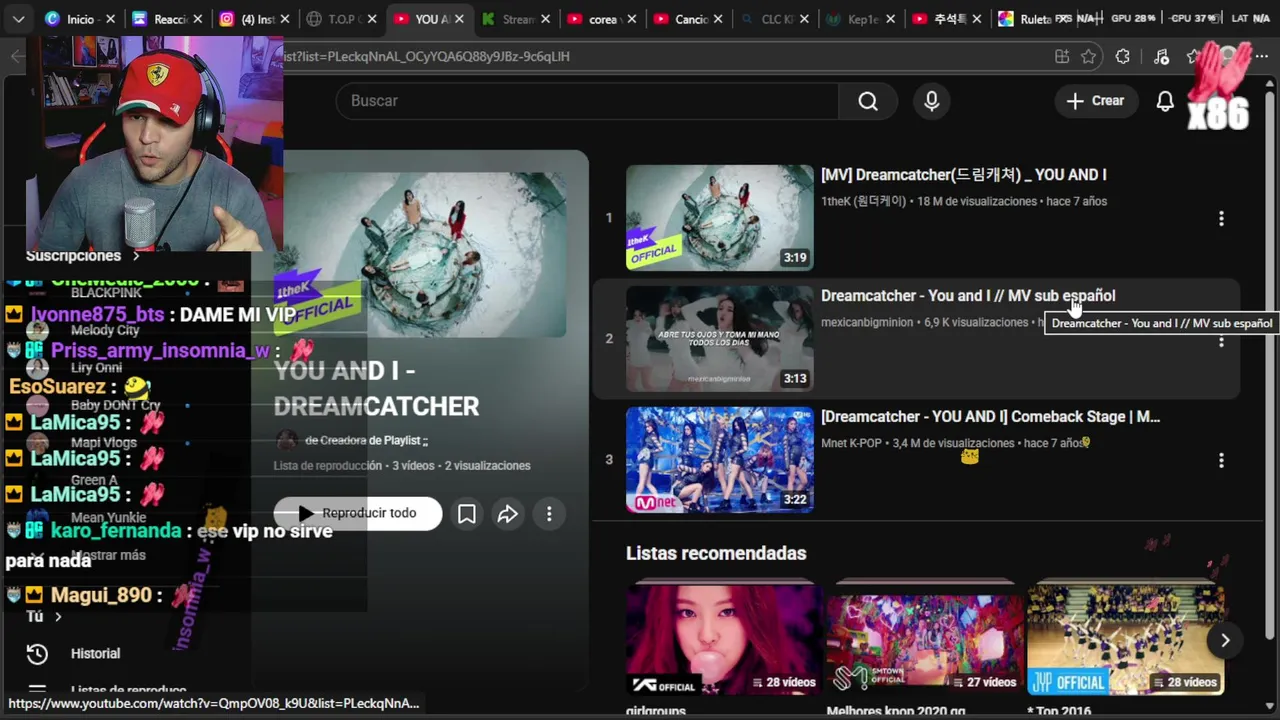Screen dimensions: 1280x720
Task: Open the browser tab list dropdown arrow
Action: [18, 19]
